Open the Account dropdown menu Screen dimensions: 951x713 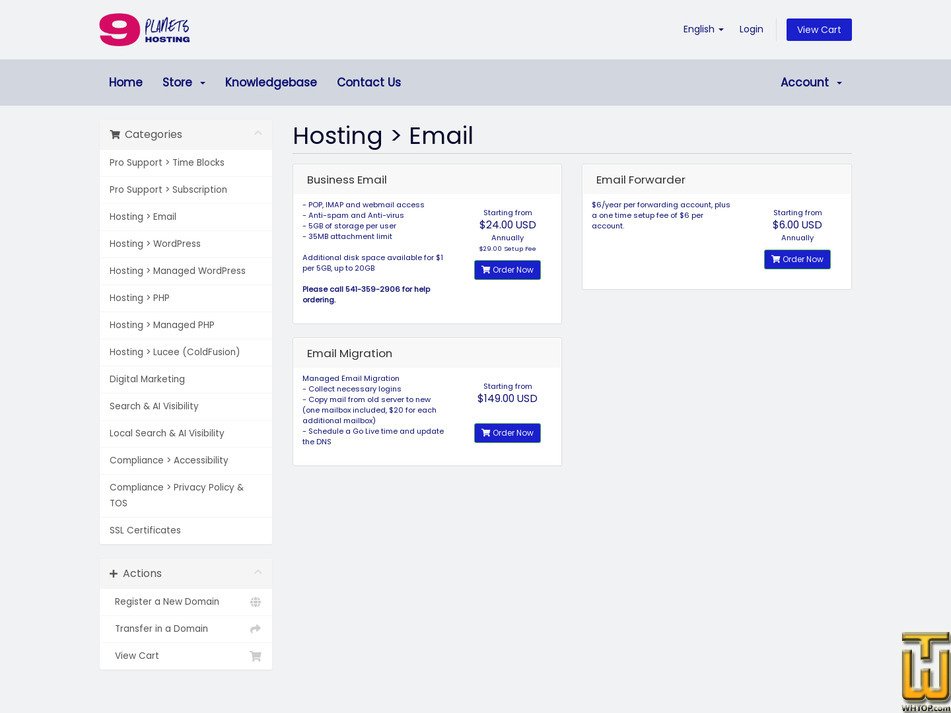coord(811,82)
